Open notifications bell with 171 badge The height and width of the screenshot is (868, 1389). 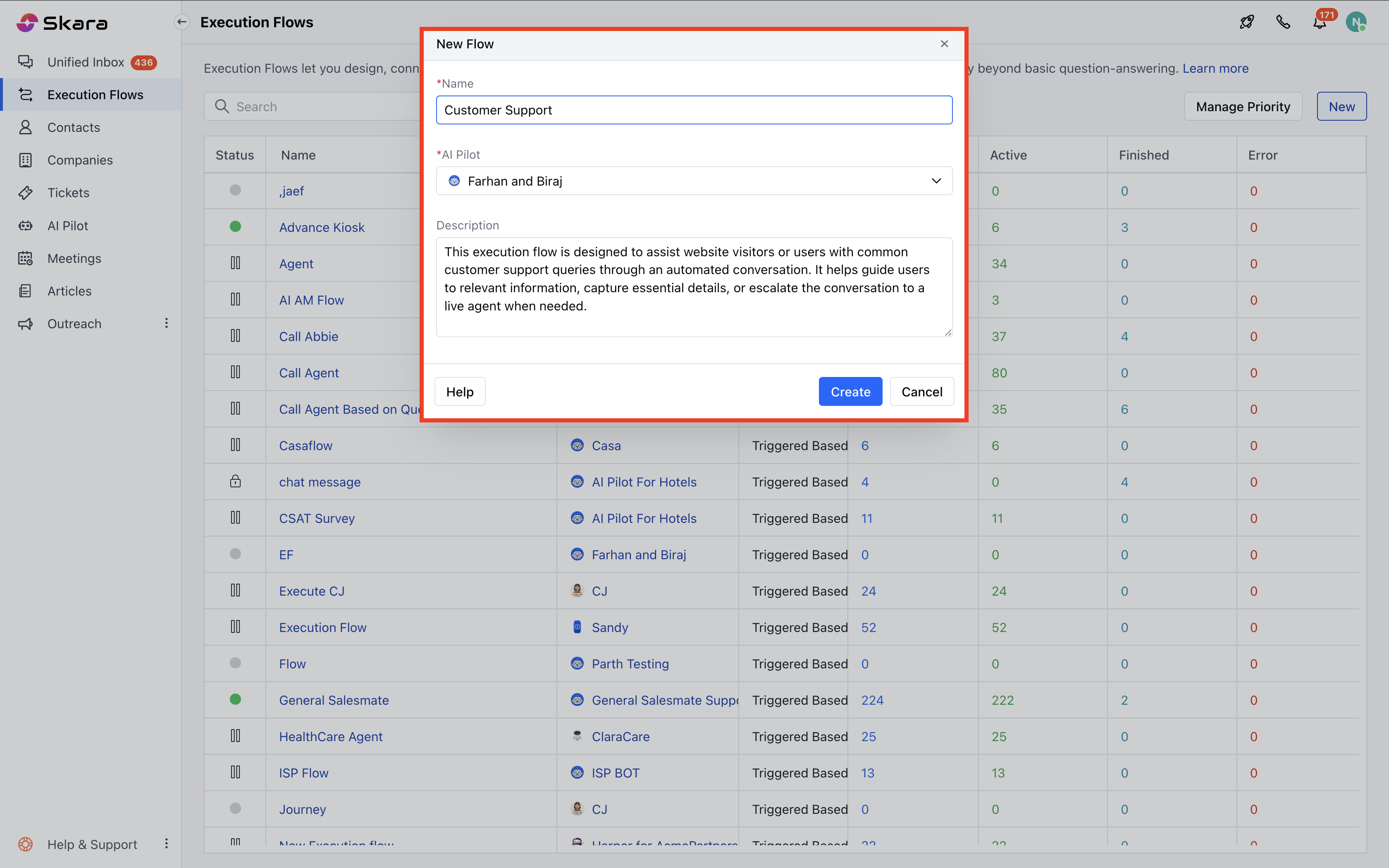pos(1320,23)
